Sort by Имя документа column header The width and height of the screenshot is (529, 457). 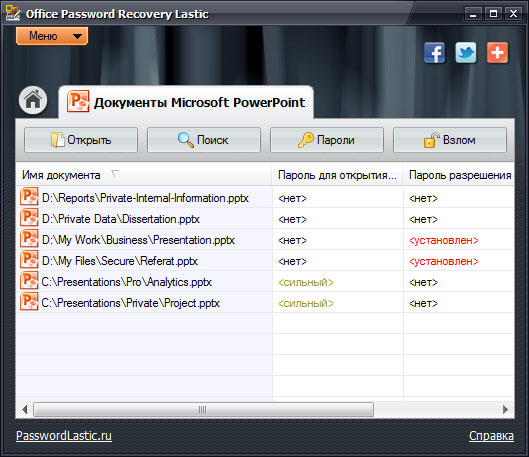click(144, 175)
